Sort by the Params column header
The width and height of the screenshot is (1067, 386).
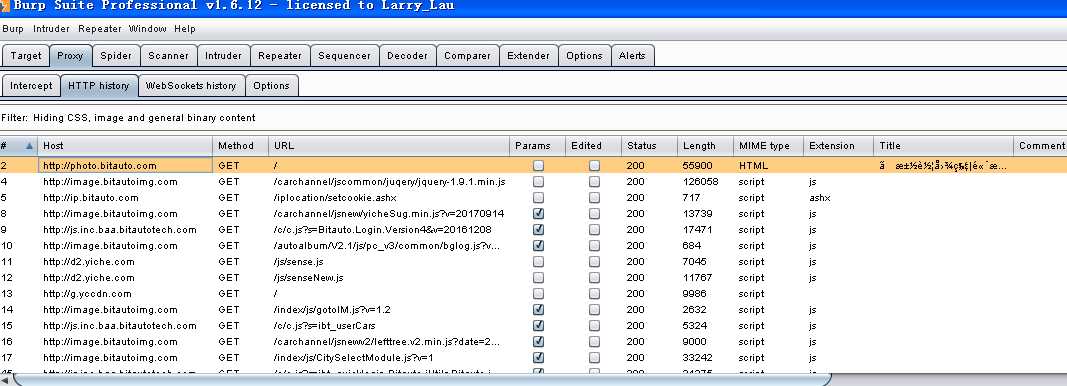tap(537, 146)
